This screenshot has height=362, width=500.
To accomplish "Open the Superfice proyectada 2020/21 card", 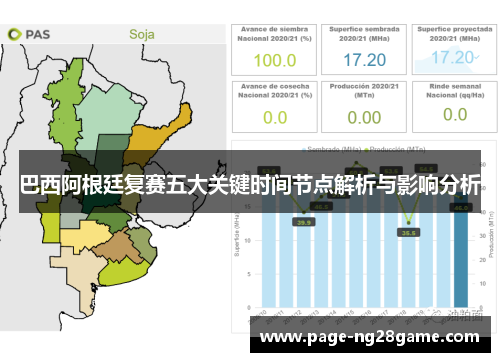I will pos(454,49).
